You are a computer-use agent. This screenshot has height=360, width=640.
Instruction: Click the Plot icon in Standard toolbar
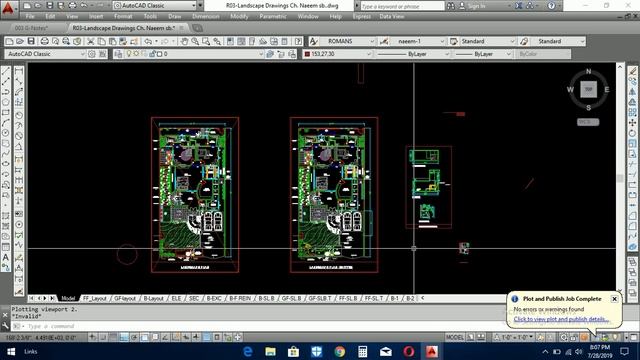click(x=44, y=41)
